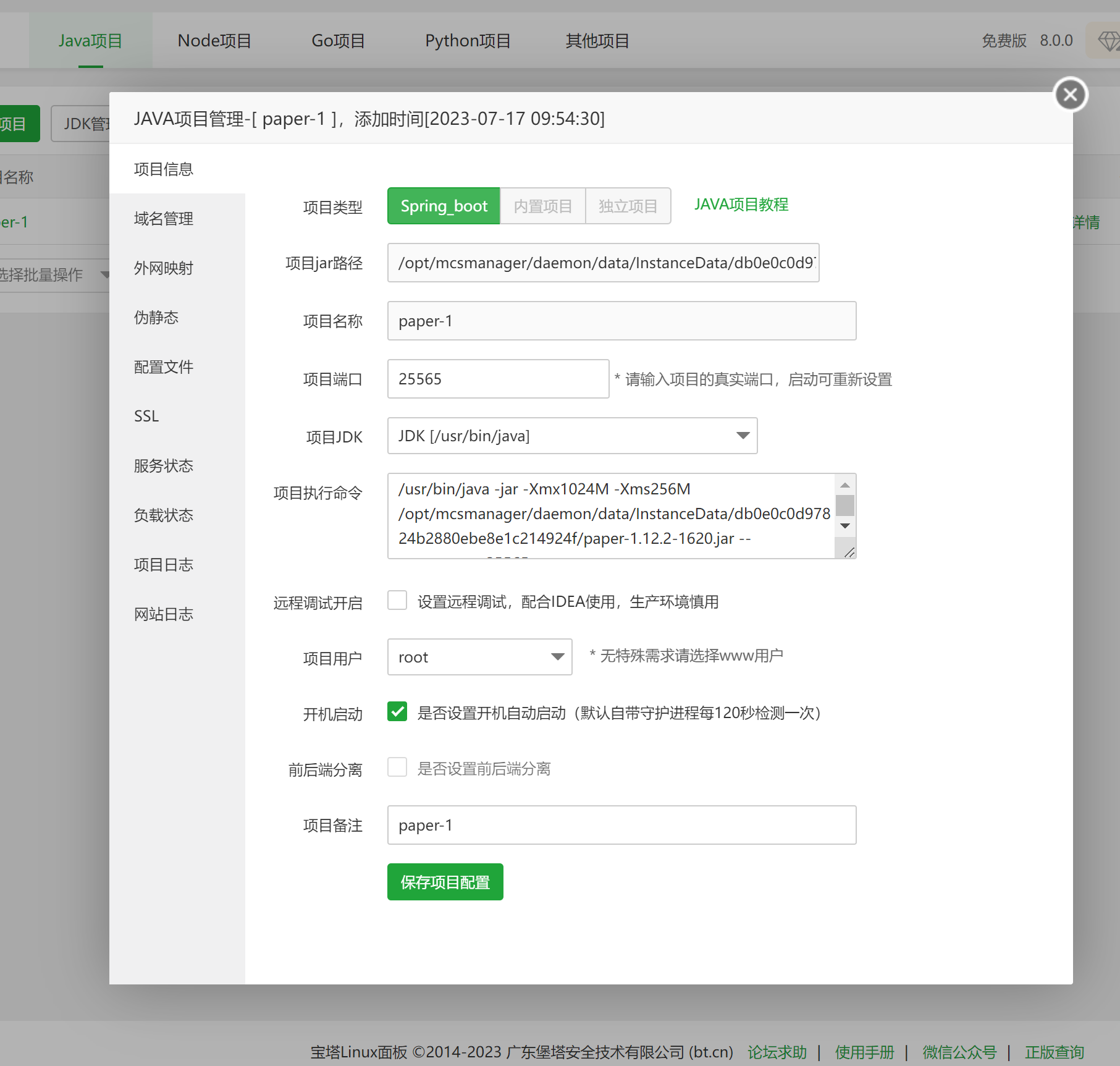This screenshot has width=1120, height=1066.
Task: Click the project name field paper-1
Action: click(x=621, y=321)
